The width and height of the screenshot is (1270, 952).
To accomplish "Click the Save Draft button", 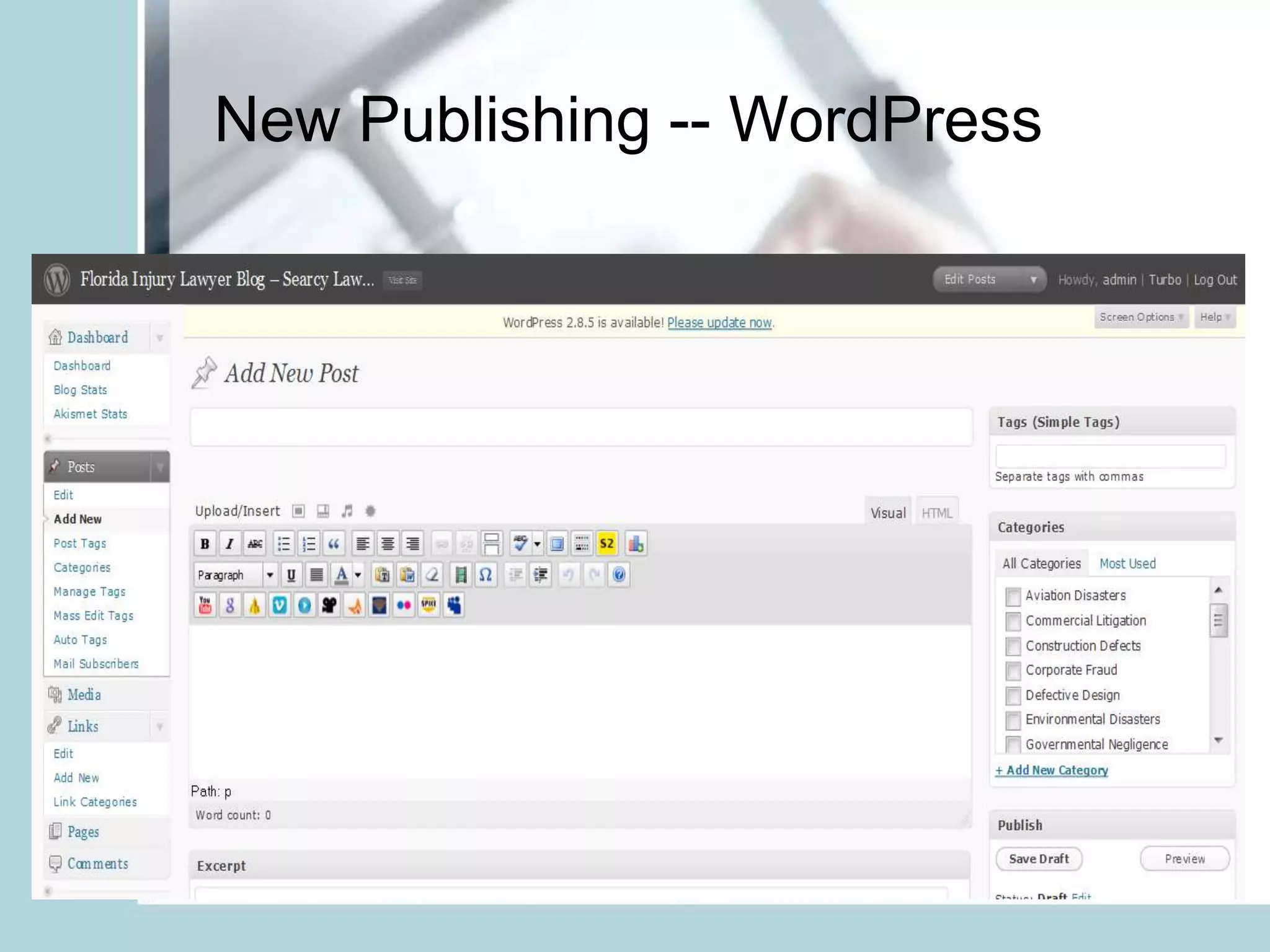I will point(1039,859).
